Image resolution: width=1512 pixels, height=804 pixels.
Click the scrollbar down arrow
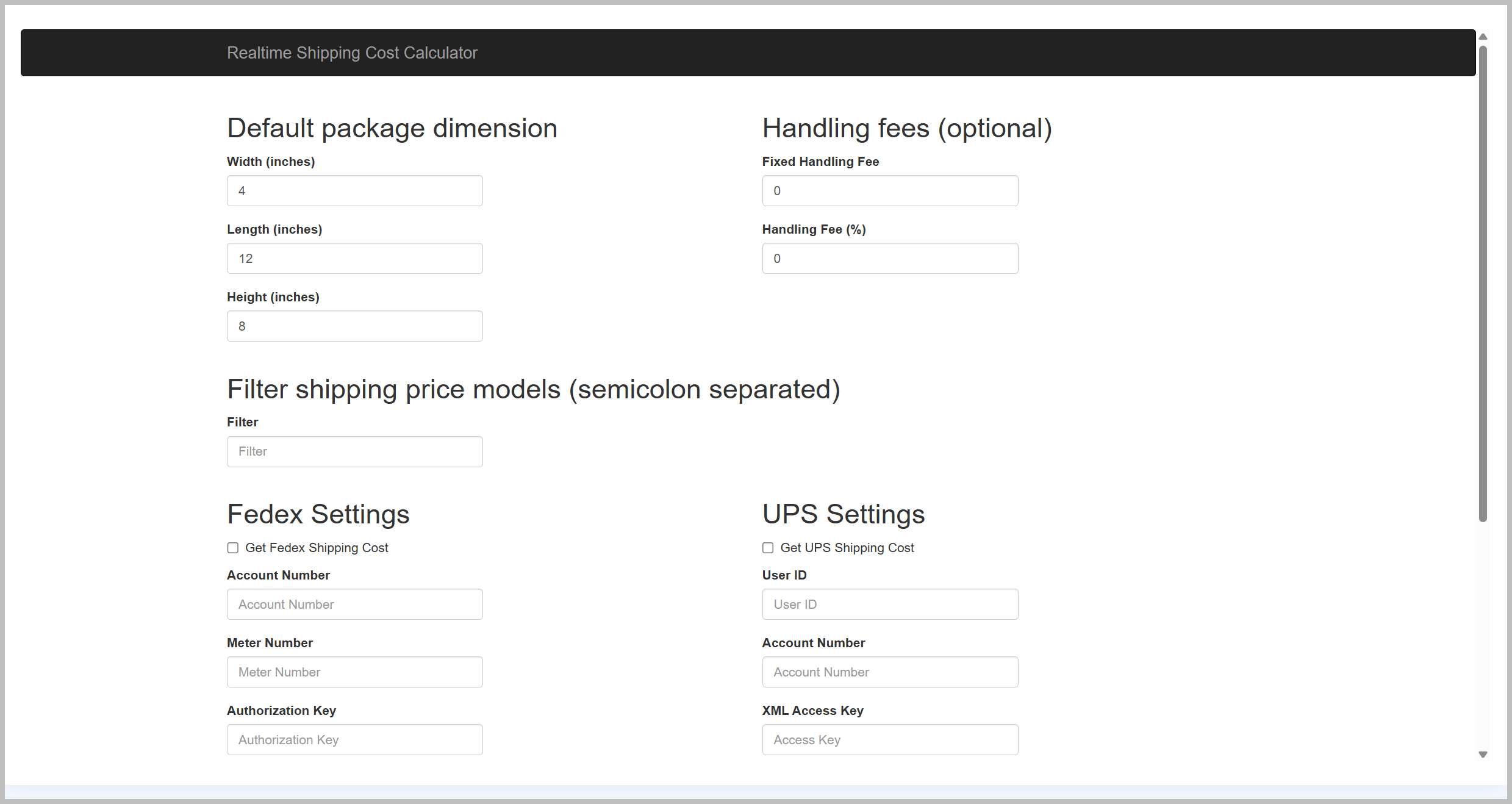[1483, 755]
